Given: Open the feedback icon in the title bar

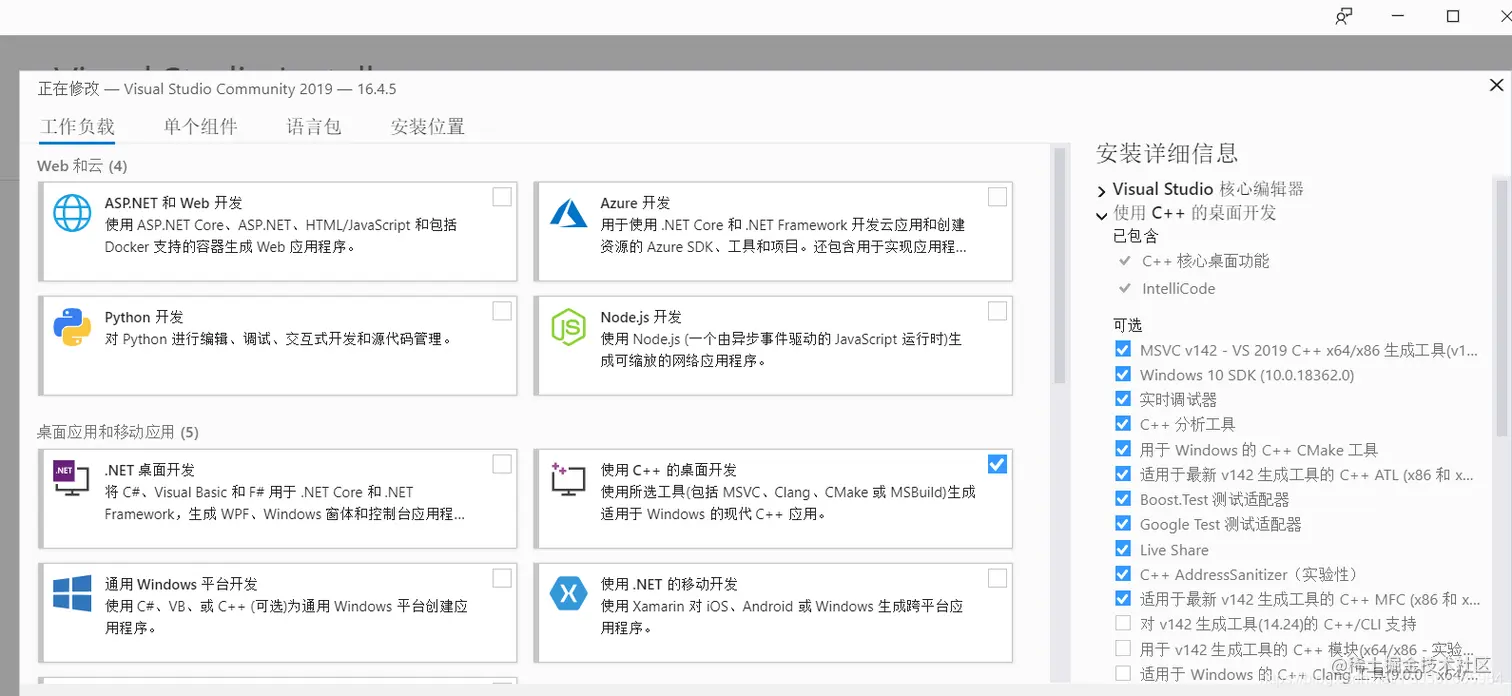Looking at the screenshot, I should coord(1343,16).
